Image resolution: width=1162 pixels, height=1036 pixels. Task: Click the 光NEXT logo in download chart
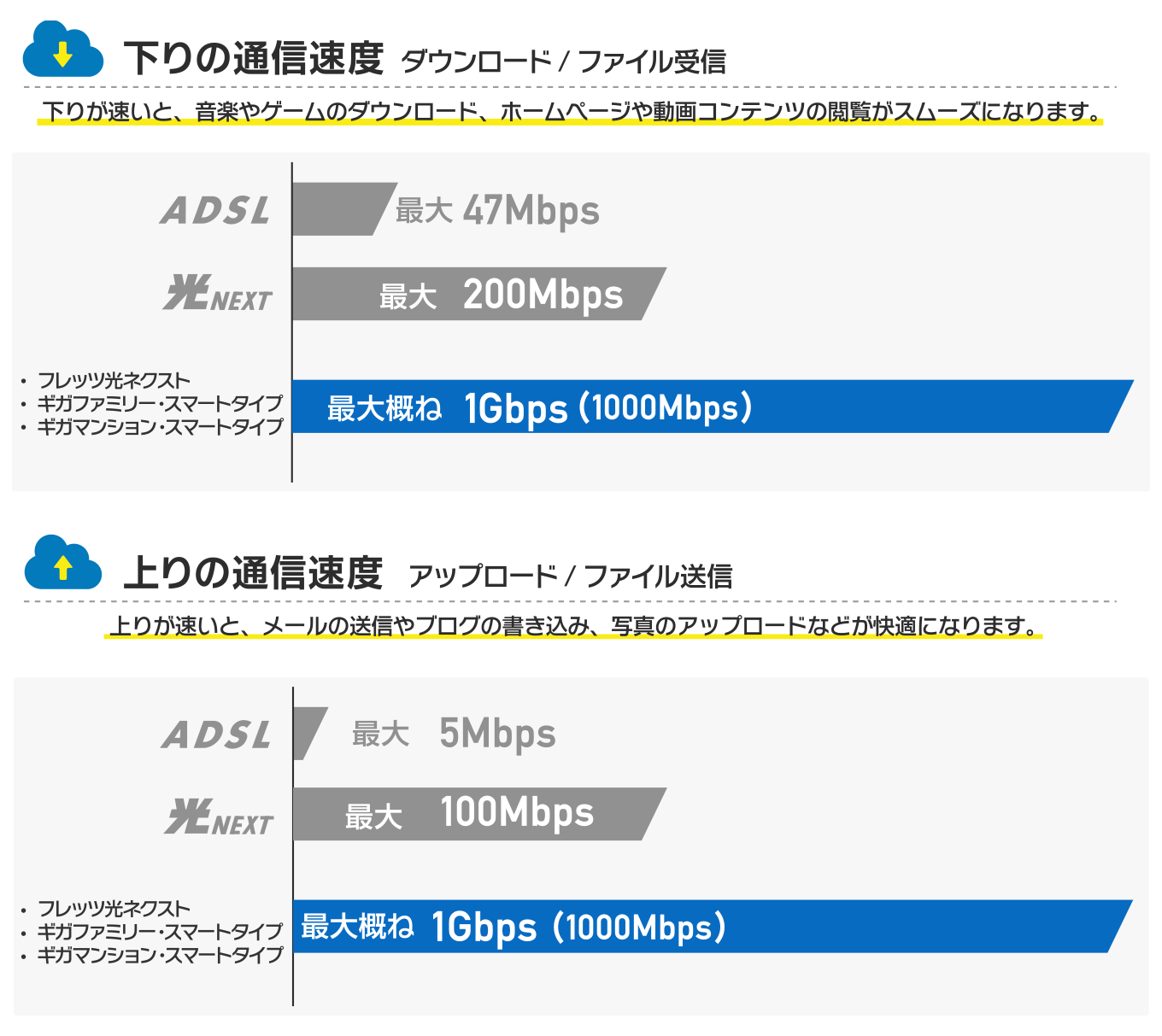(x=218, y=294)
